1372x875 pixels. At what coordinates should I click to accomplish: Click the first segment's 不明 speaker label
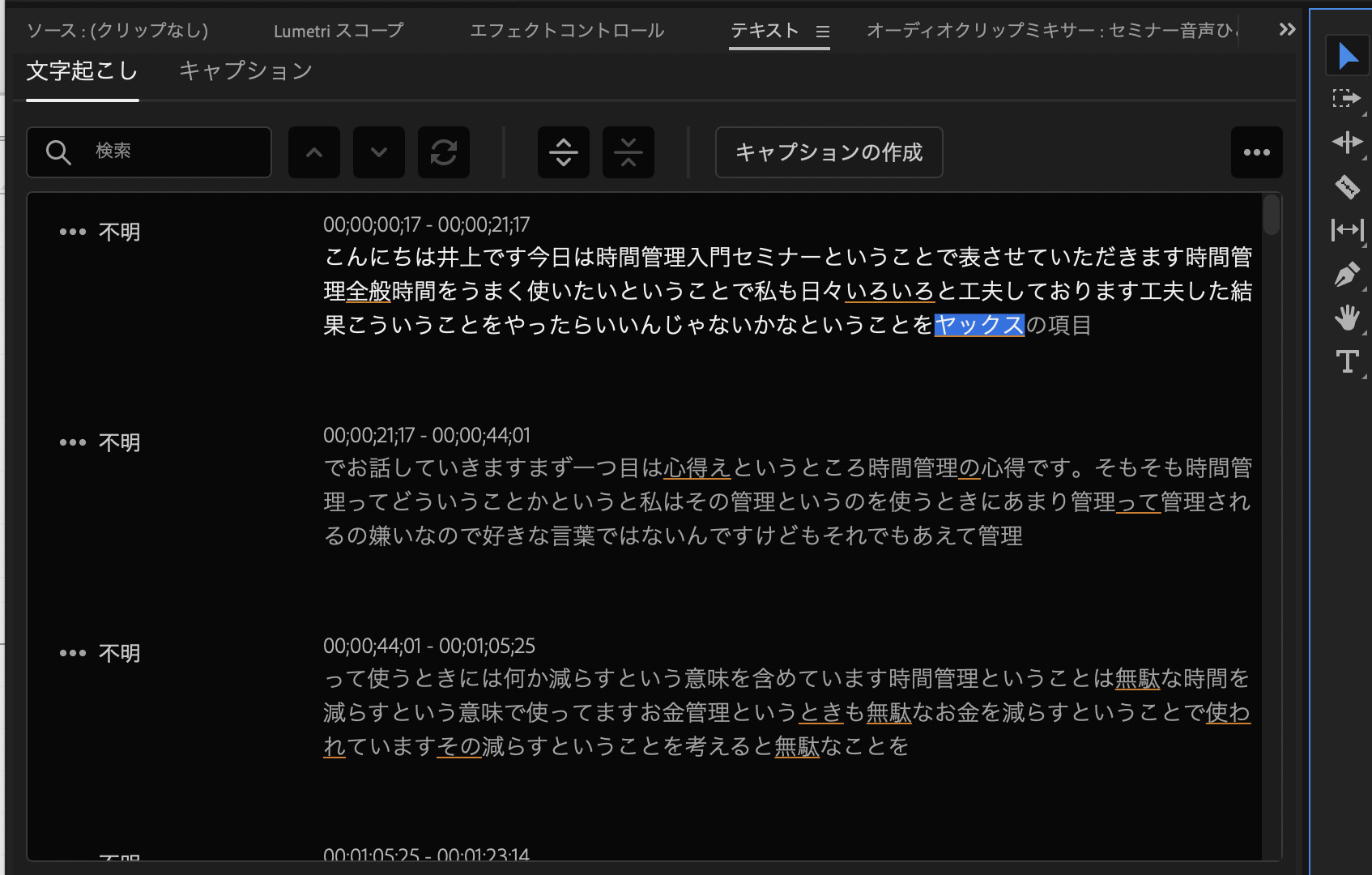[120, 233]
